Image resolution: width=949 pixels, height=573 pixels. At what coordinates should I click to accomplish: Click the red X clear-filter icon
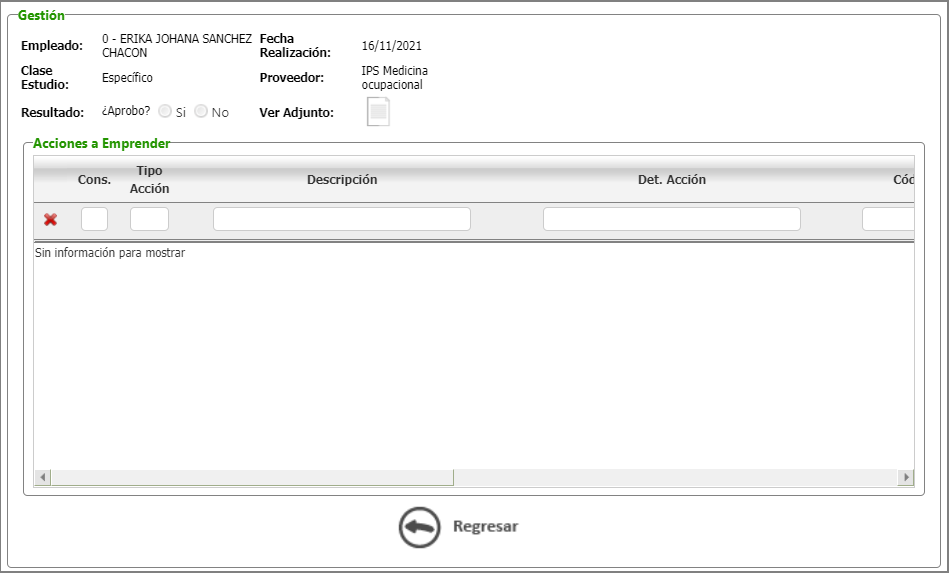click(51, 220)
